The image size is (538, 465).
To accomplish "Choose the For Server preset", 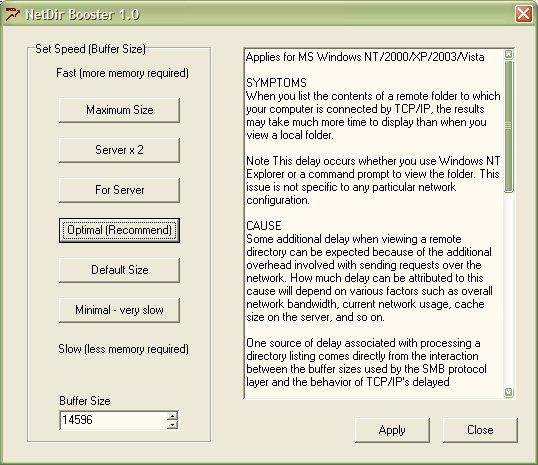I will [119, 190].
